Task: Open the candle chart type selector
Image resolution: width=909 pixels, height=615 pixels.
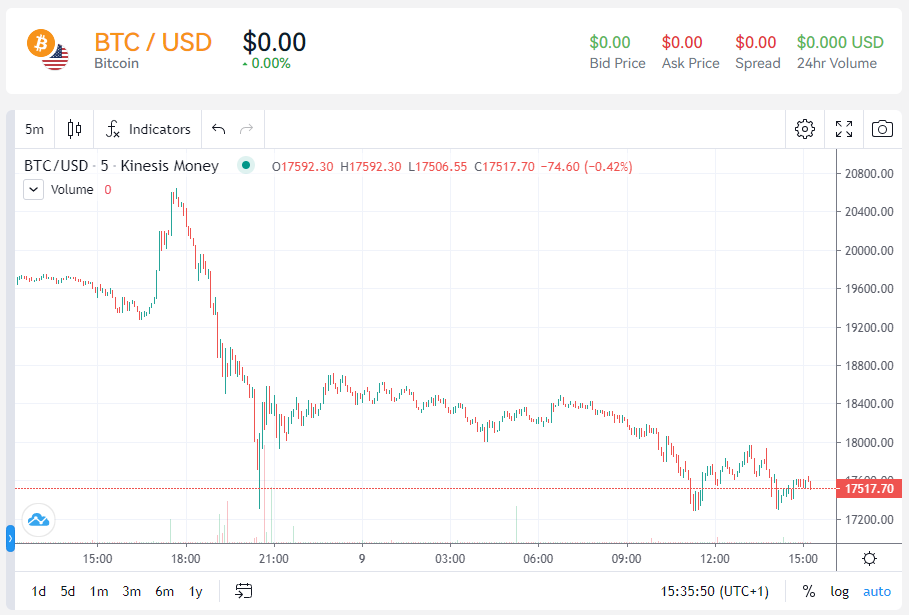Action: tap(72, 129)
